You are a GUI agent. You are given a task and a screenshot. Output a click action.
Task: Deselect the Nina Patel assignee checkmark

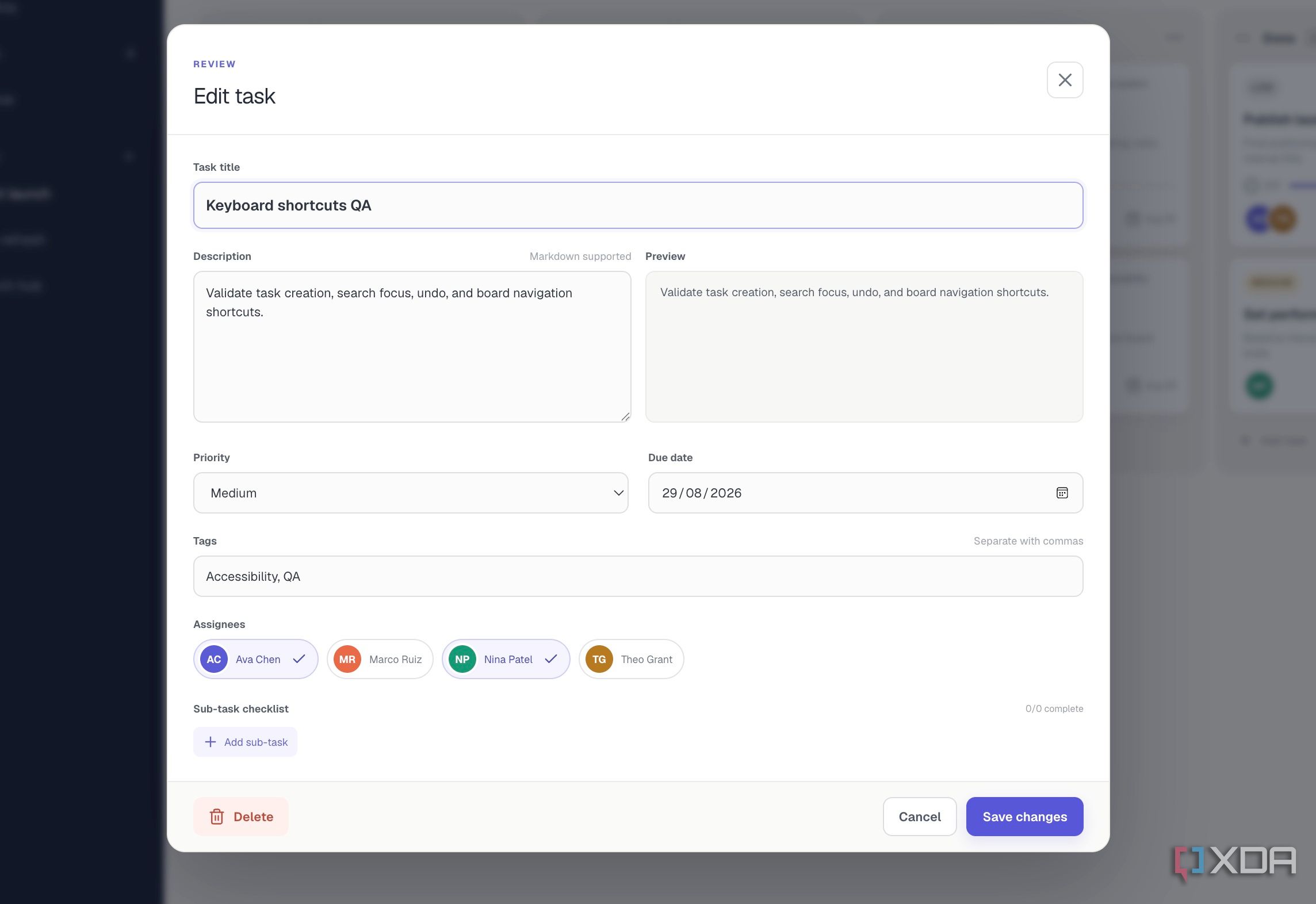(x=551, y=659)
